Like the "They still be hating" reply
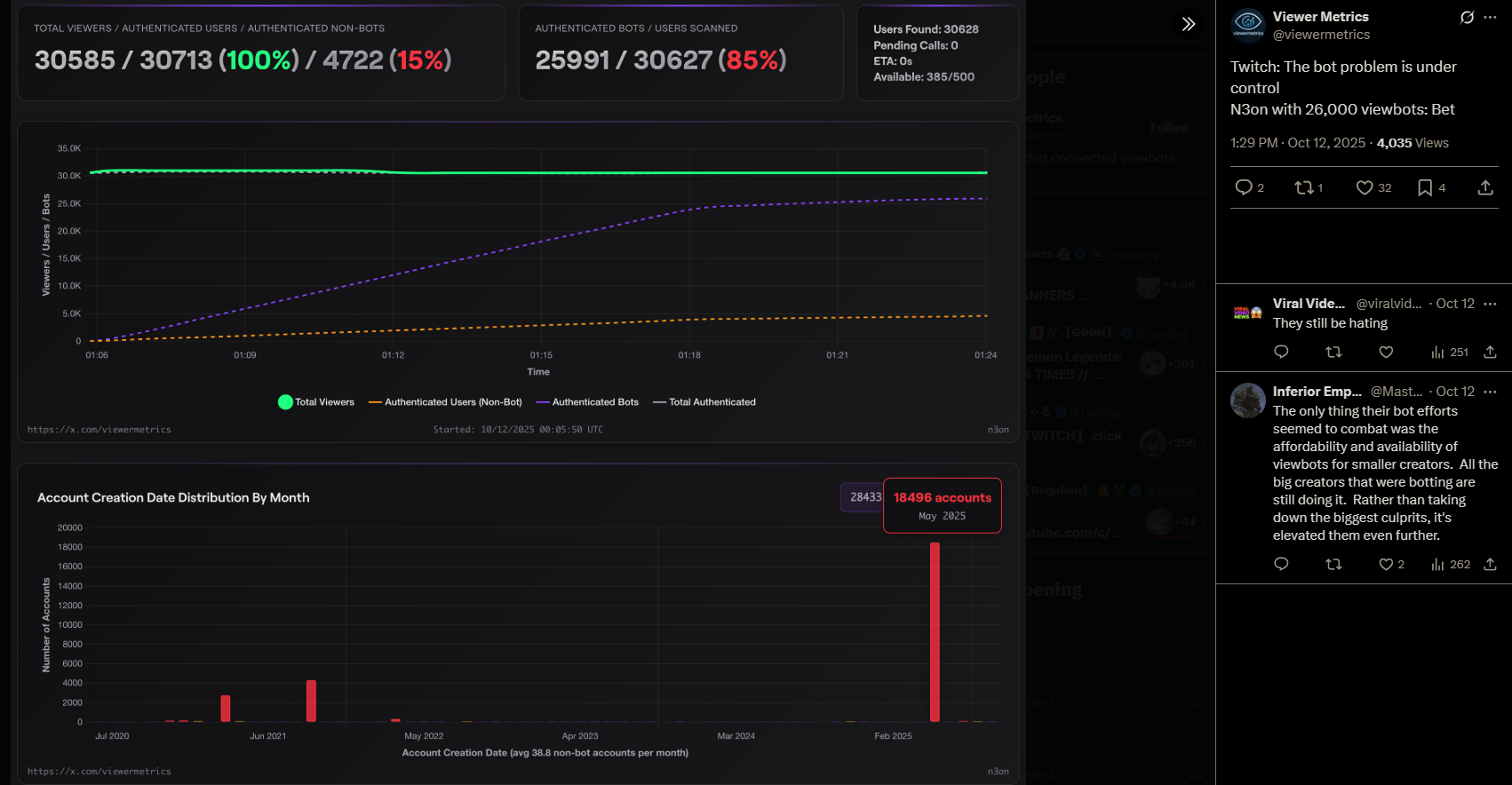Viewport: 1512px width, 785px height. tap(1386, 353)
